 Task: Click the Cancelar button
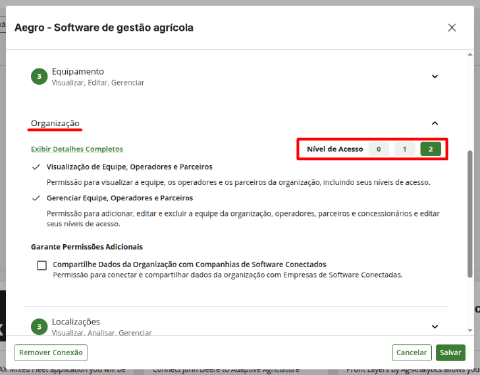[412, 352]
